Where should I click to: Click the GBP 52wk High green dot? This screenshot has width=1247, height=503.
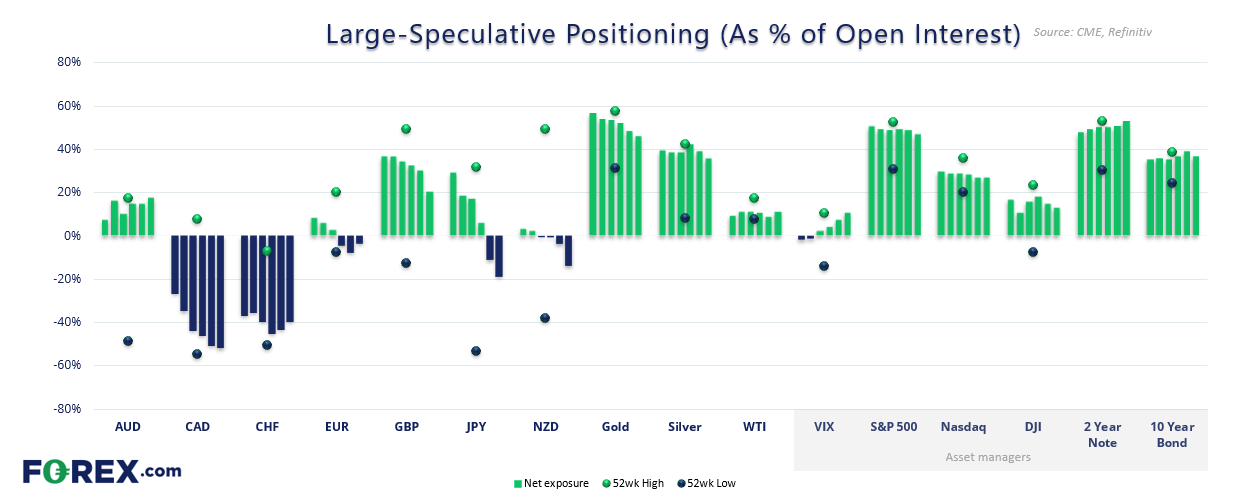click(x=406, y=129)
